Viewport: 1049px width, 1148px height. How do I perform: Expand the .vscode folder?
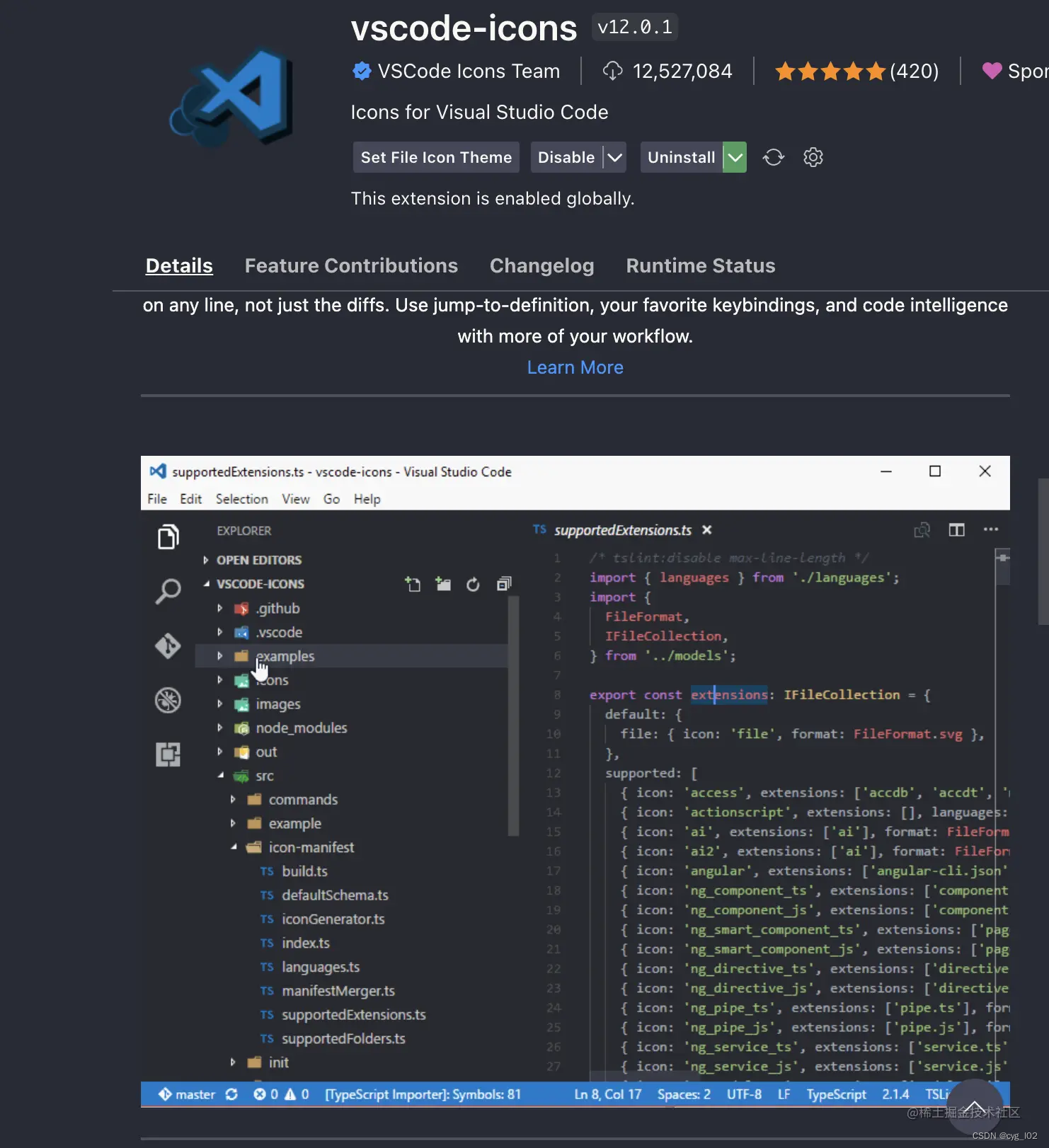[x=219, y=632]
